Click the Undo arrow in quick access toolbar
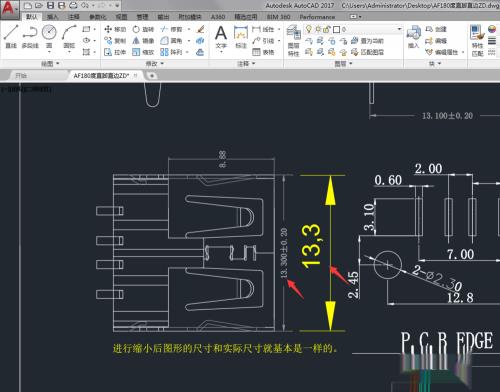The height and width of the screenshot is (392, 500). (x=85, y=5)
